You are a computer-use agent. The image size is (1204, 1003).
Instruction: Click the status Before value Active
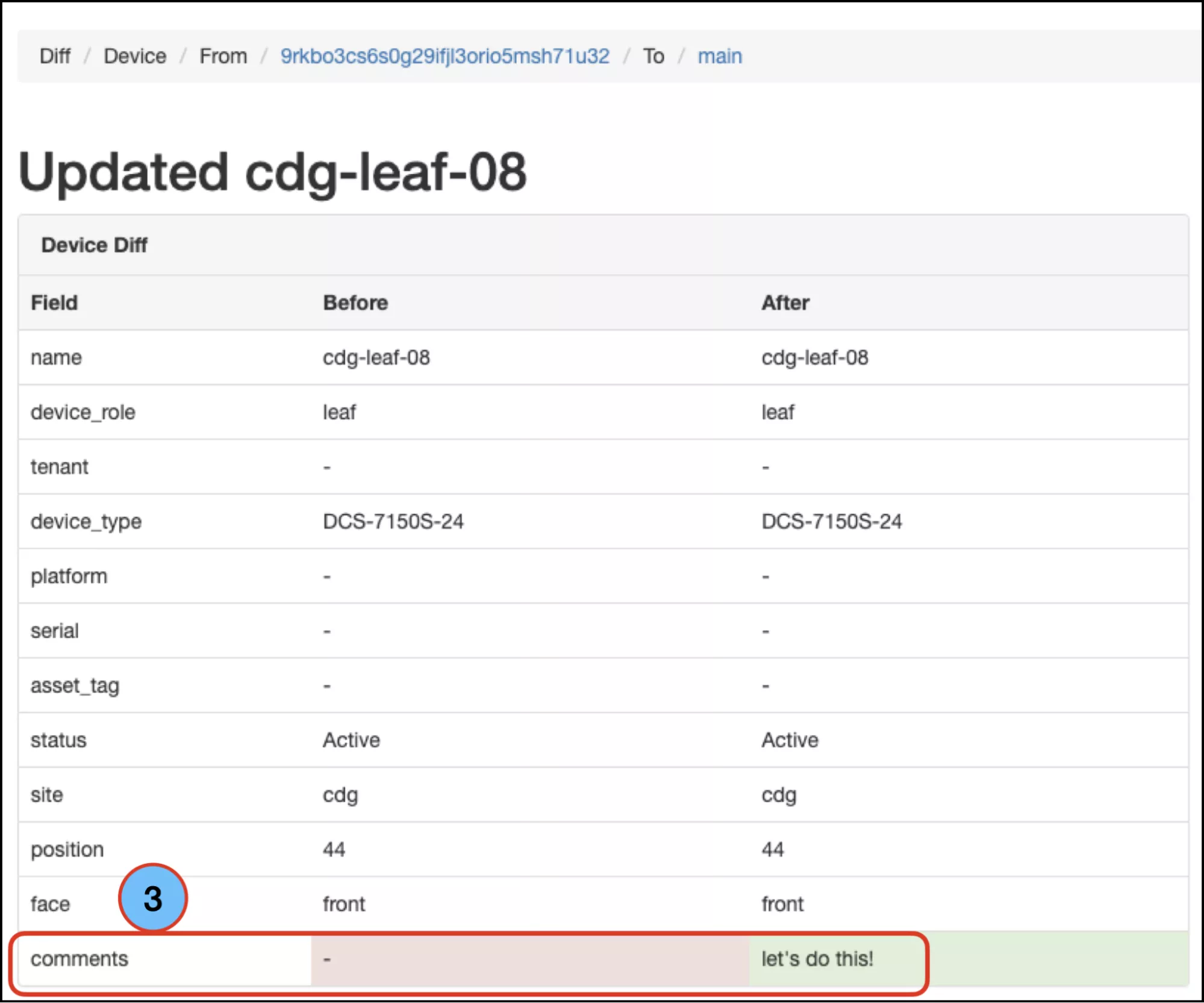coord(351,740)
